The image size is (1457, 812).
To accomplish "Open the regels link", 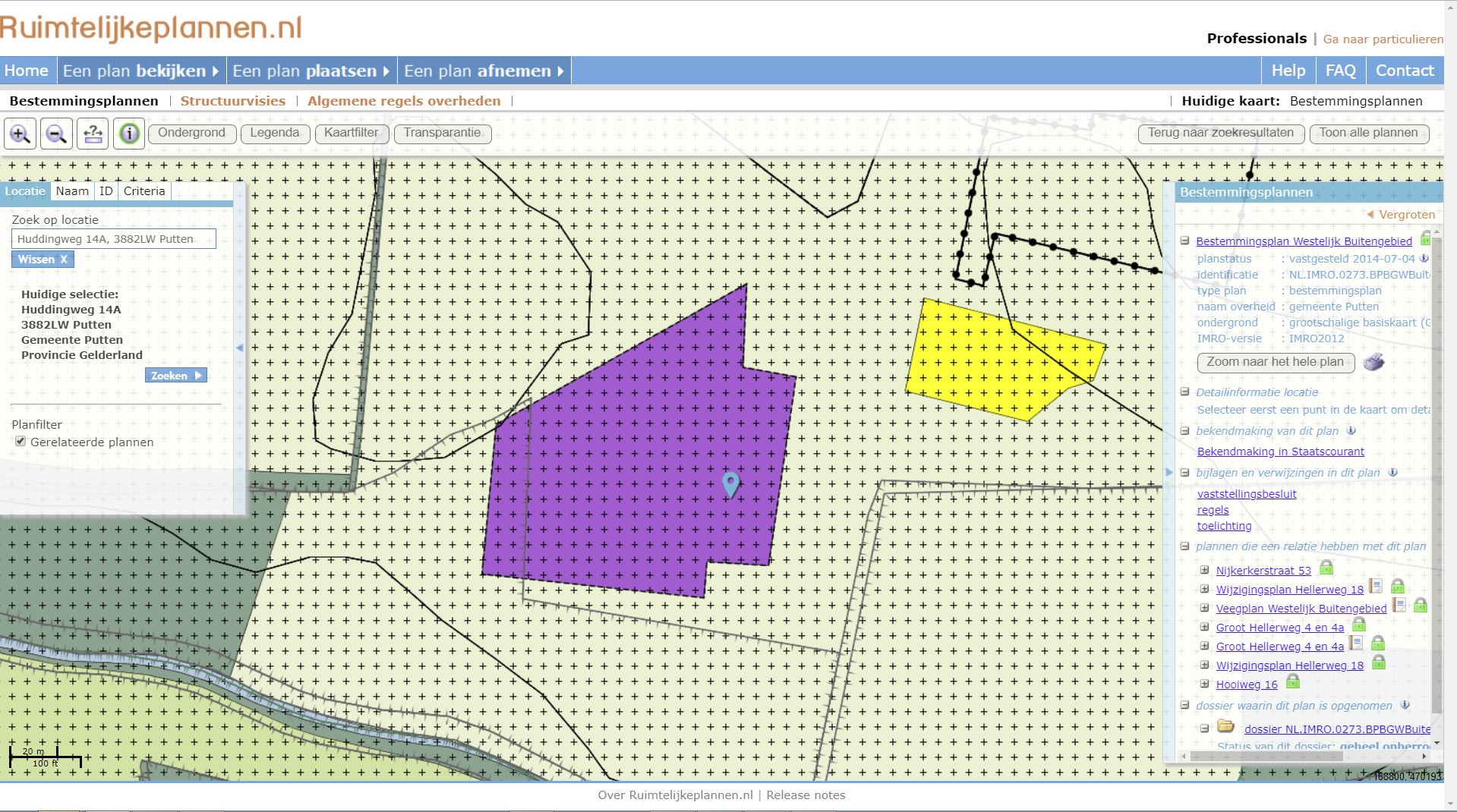I will click(1213, 510).
